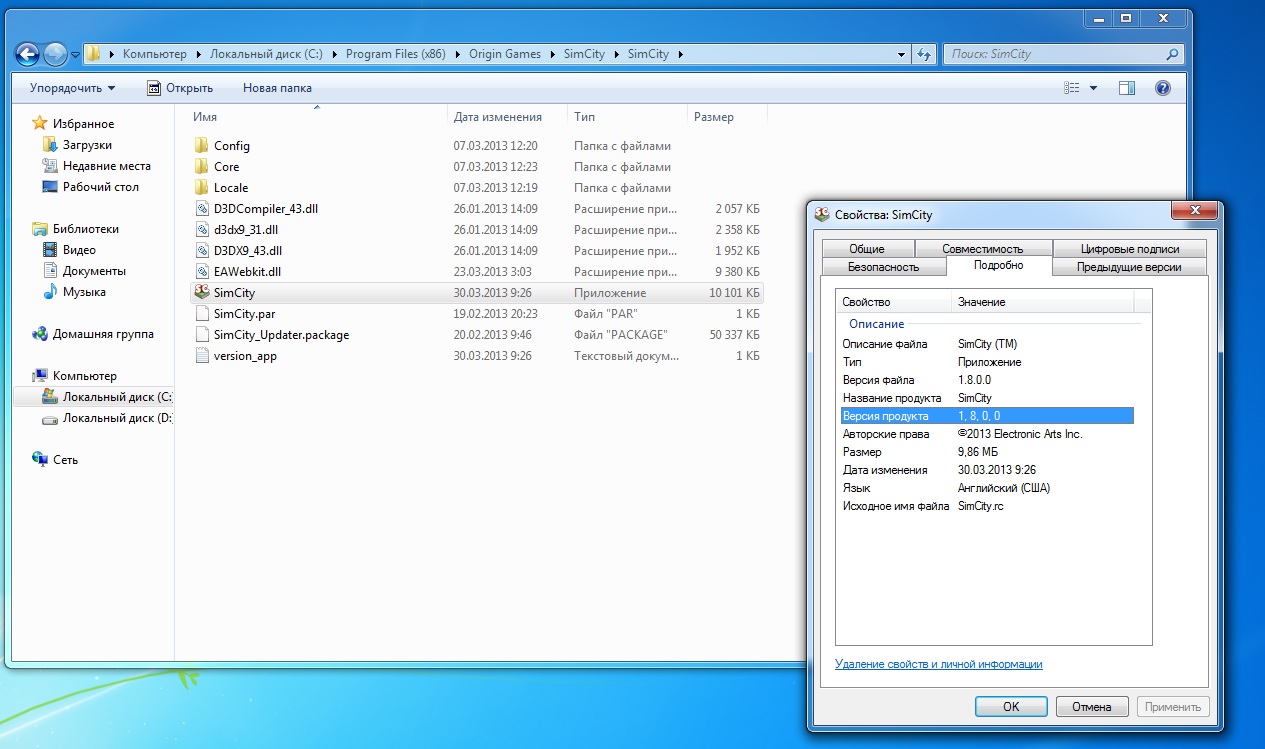
Task: Select the Авторские права property row
Action: (x=985, y=434)
